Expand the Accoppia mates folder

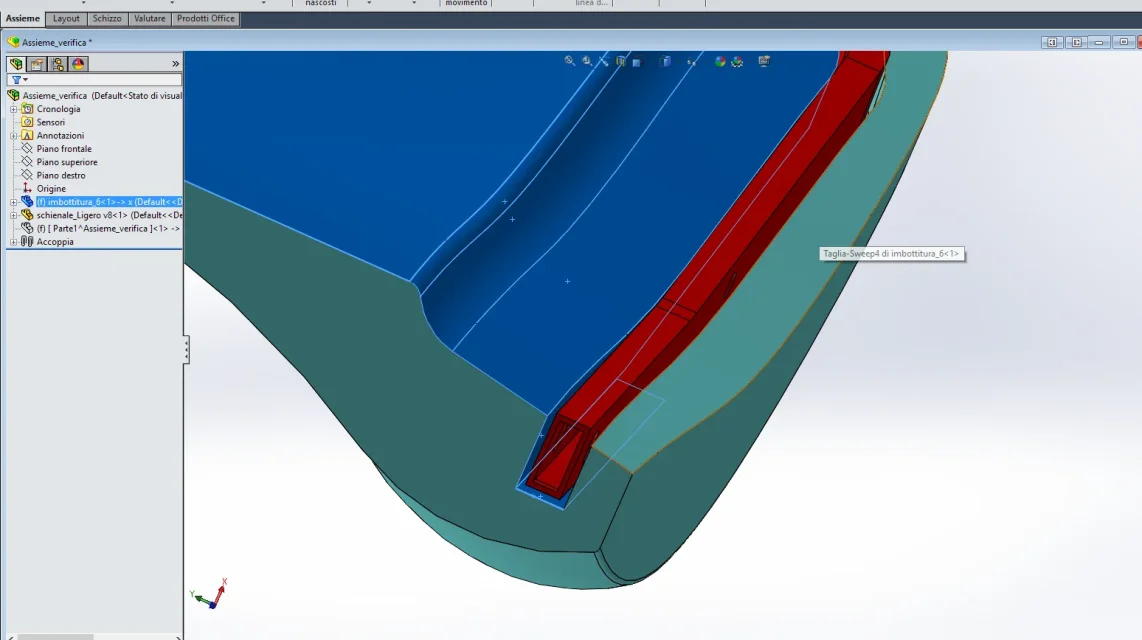pyautogui.click(x=13, y=242)
